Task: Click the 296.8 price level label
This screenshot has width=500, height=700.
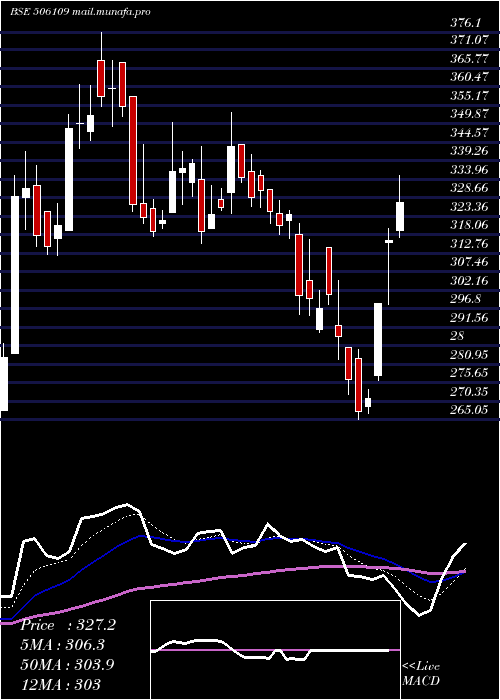Action: point(466,299)
